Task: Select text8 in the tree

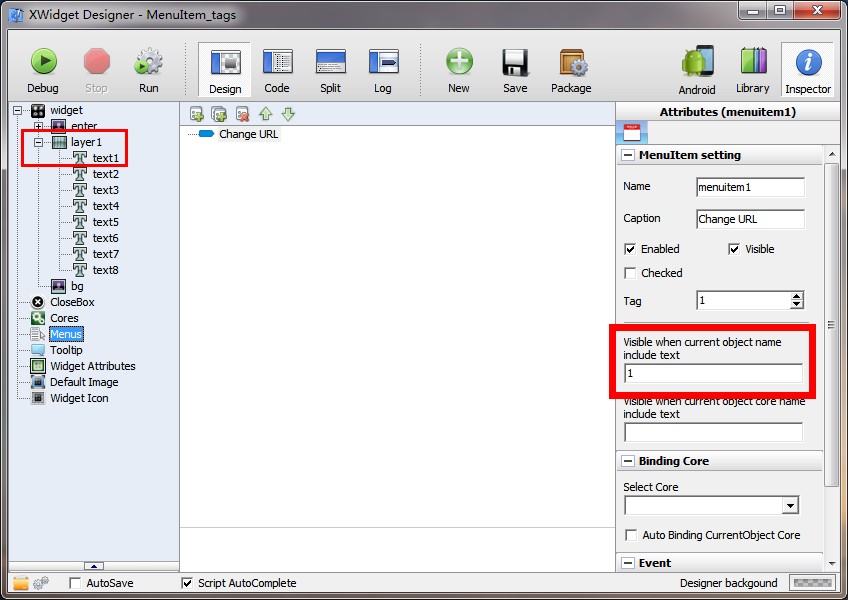Action: coord(105,270)
